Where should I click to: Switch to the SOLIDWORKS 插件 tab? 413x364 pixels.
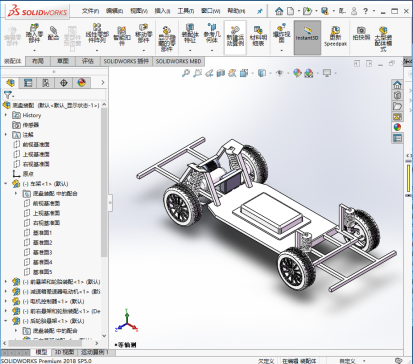(x=126, y=61)
